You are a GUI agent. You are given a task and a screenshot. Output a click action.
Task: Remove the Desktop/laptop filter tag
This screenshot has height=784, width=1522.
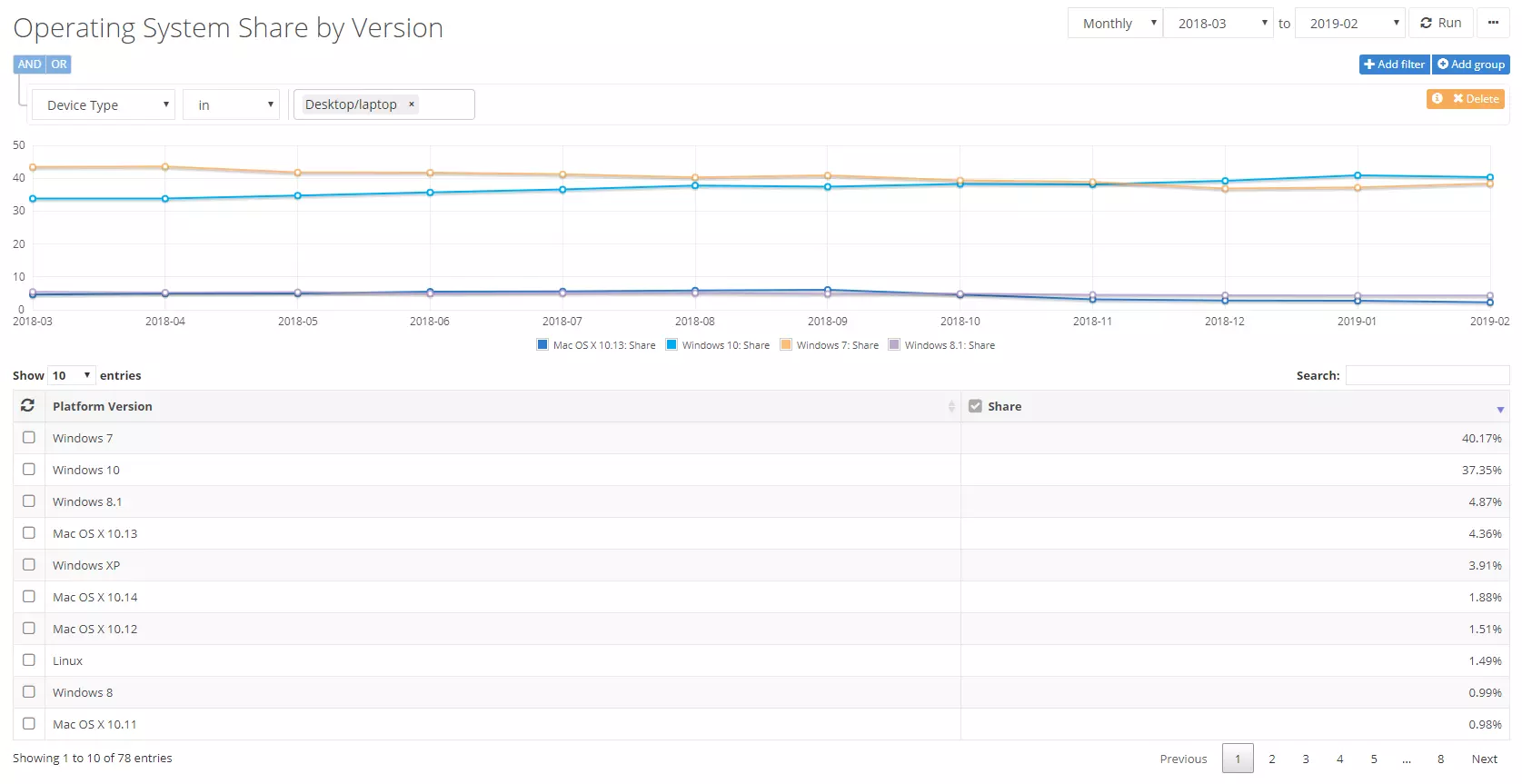[412, 104]
